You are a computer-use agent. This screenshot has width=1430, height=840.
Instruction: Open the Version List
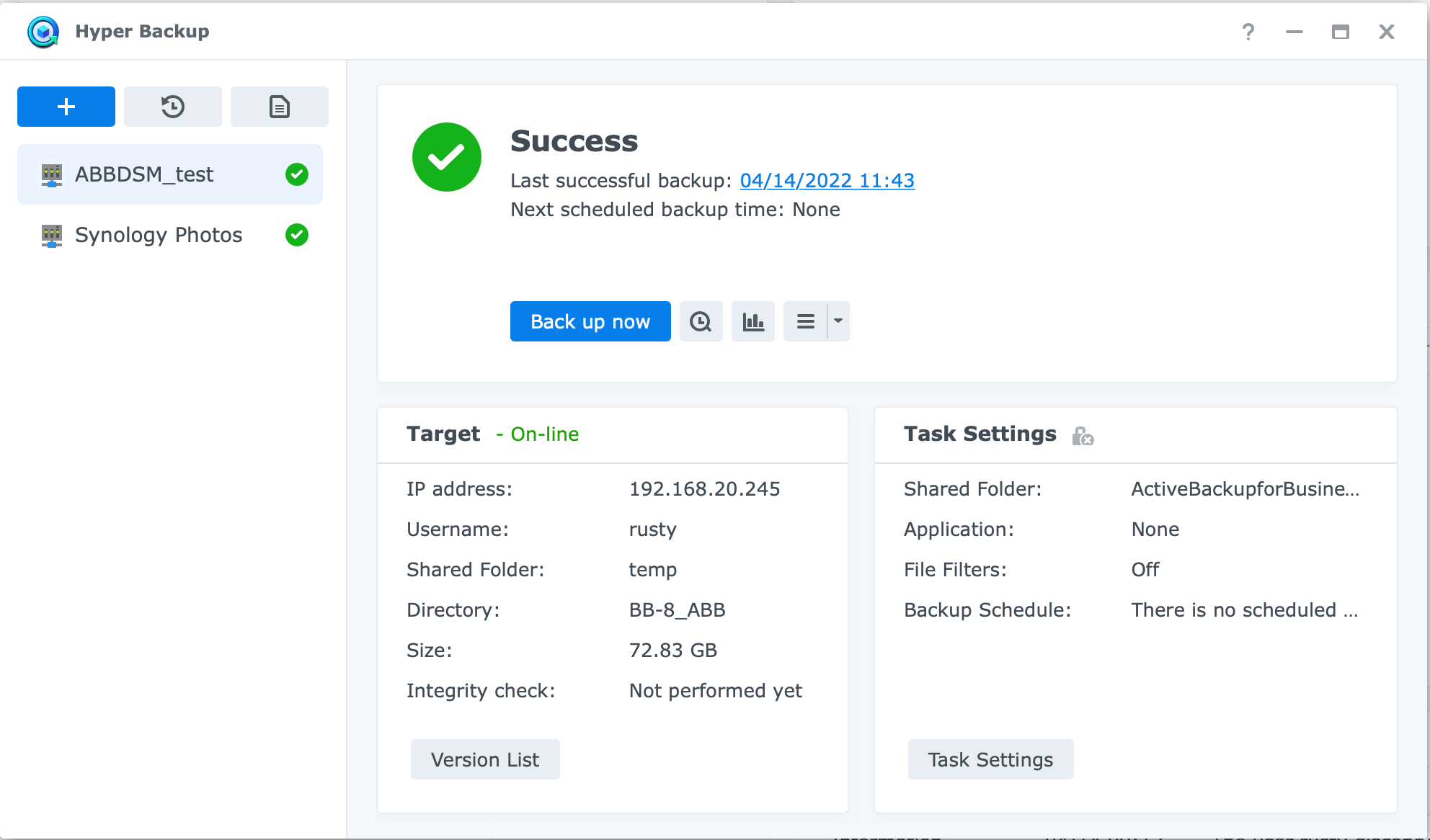(x=485, y=759)
